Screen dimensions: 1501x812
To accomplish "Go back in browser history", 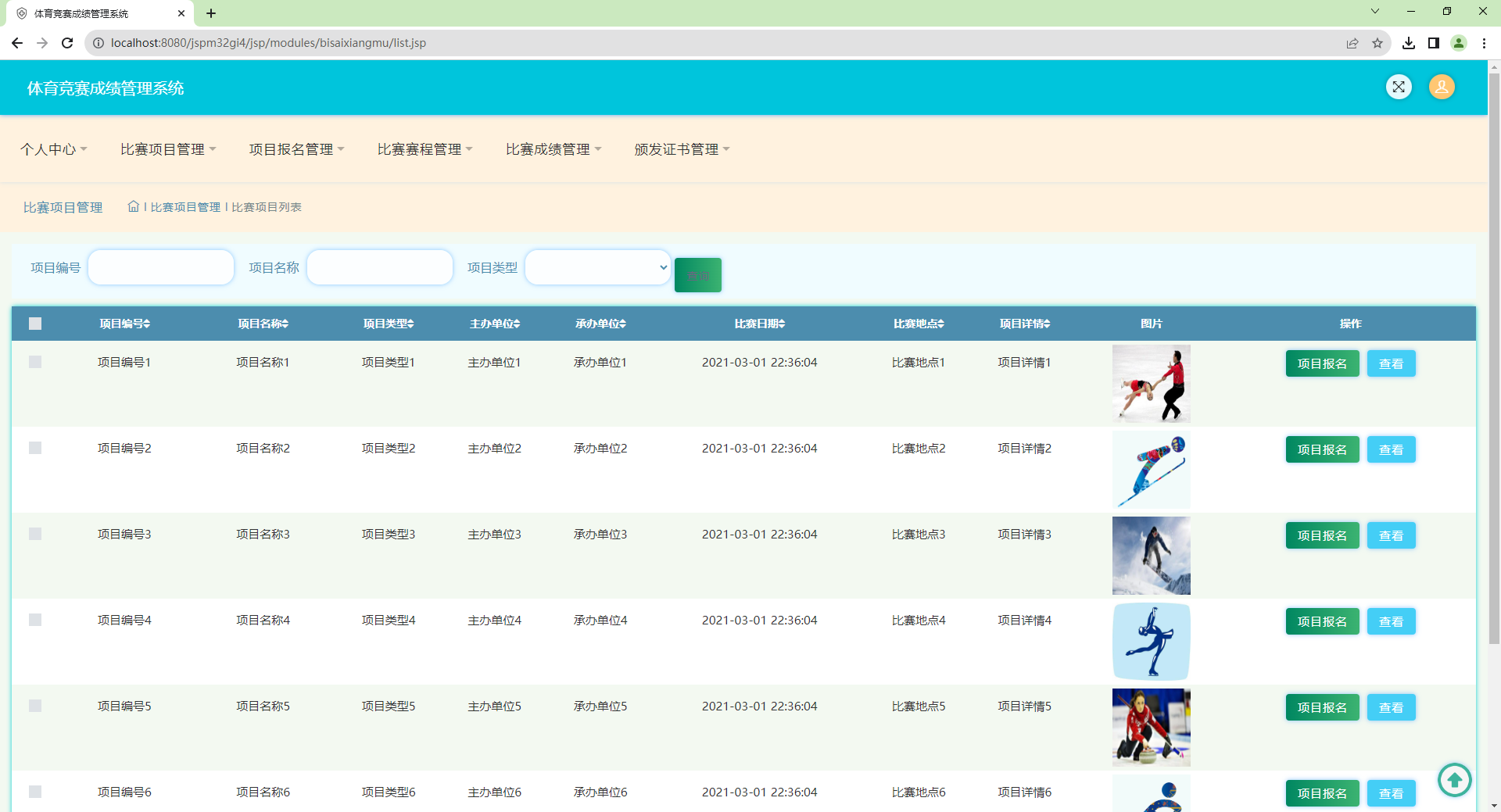I will (x=17, y=43).
